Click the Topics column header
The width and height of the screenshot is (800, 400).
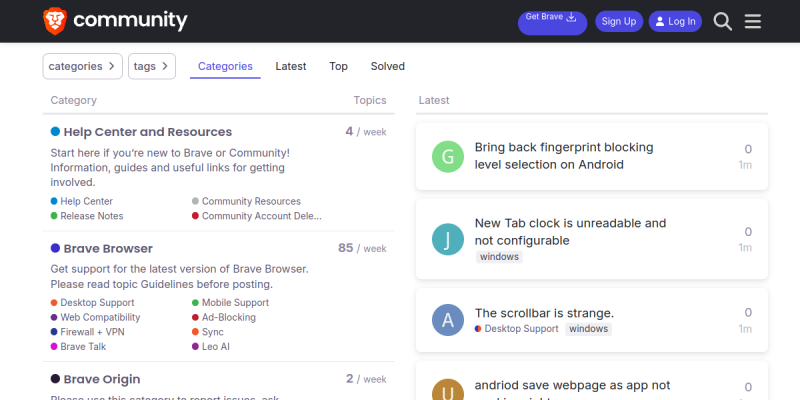(370, 101)
